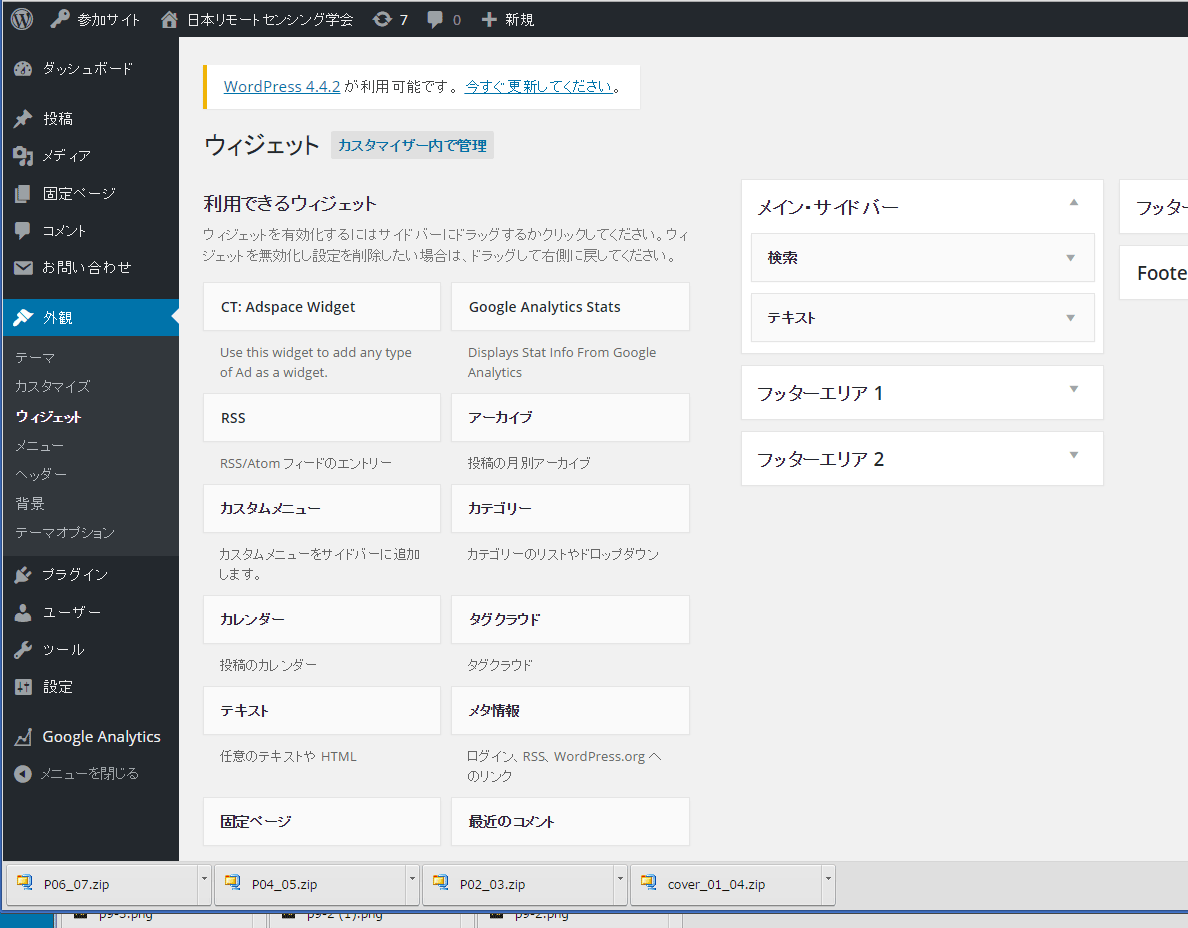Select the カレンダー widget
This screenshot has height=928, width=1188.
(322, 620)
